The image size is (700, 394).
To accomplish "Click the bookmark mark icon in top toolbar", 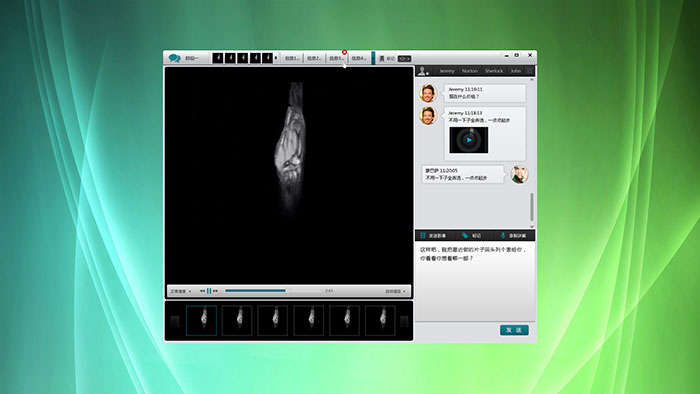I will pyautogui.click(x=382, y=58).
